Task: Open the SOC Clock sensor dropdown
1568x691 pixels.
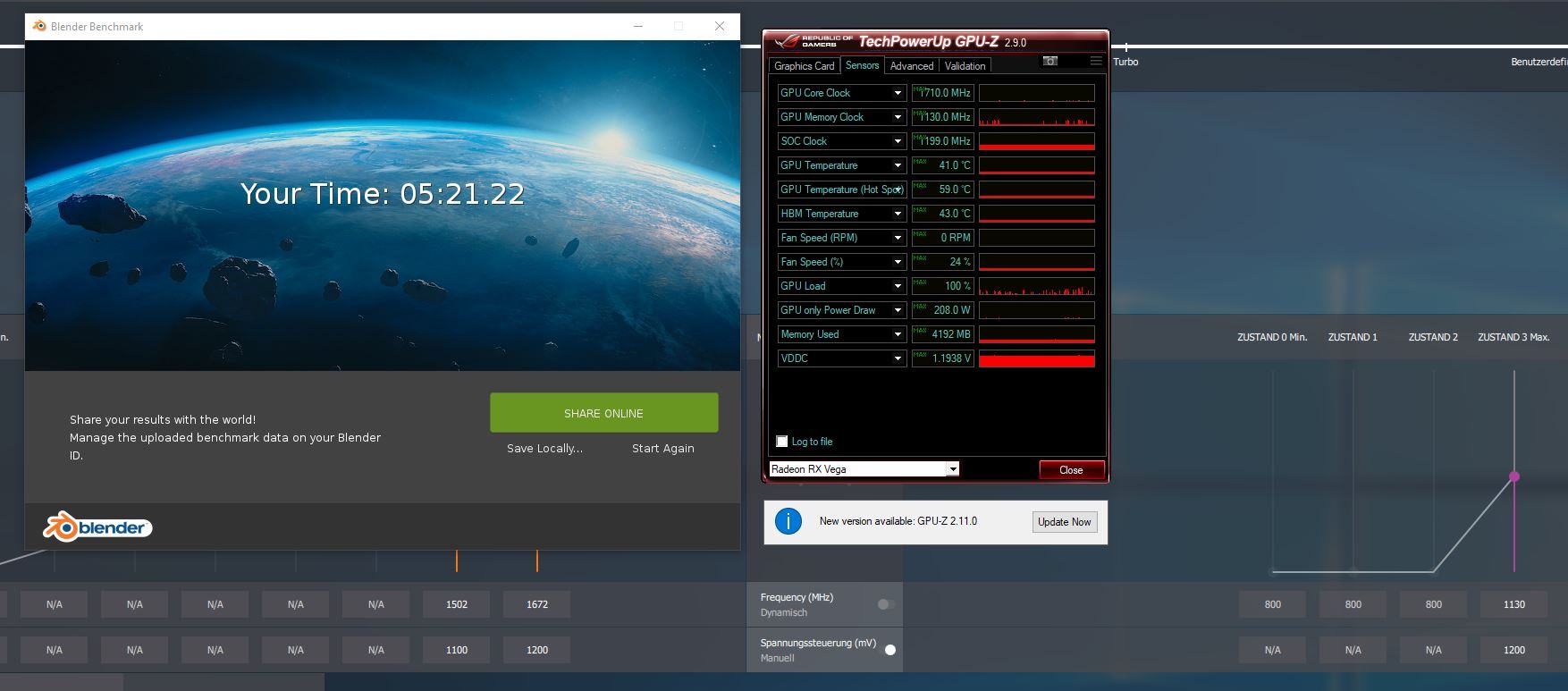Action: click(898, 141)
